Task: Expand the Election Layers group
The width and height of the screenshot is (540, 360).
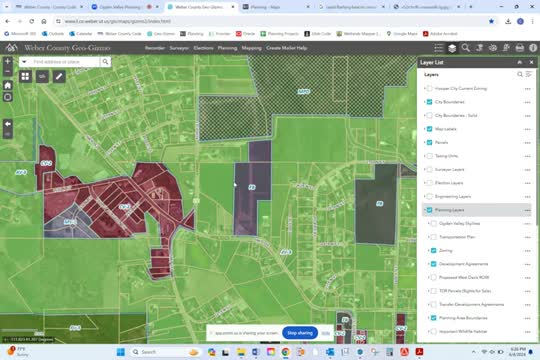Action: [424, 183]
